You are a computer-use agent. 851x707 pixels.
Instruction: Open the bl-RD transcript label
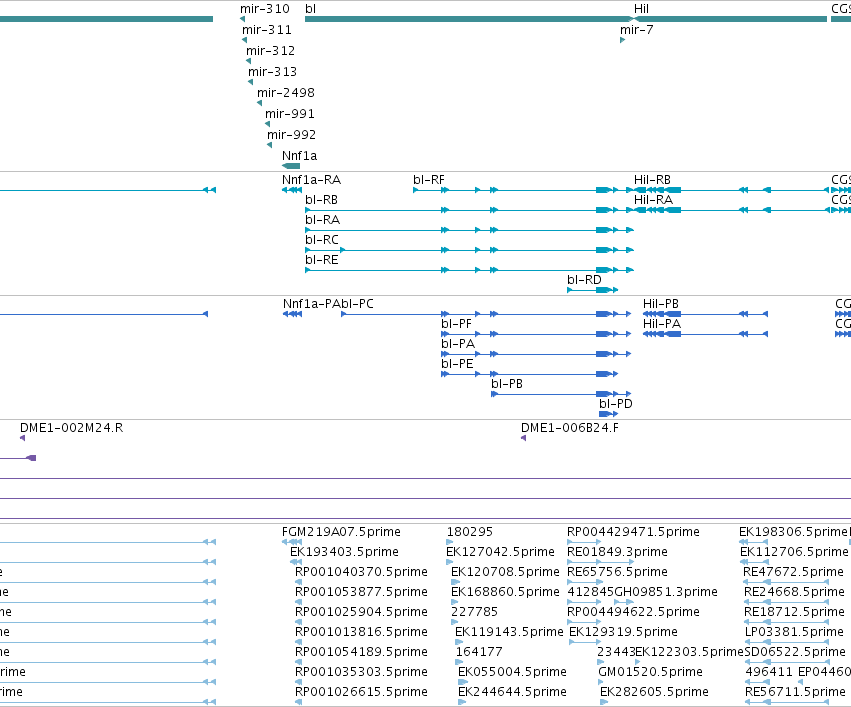click(x=584, y=280)
